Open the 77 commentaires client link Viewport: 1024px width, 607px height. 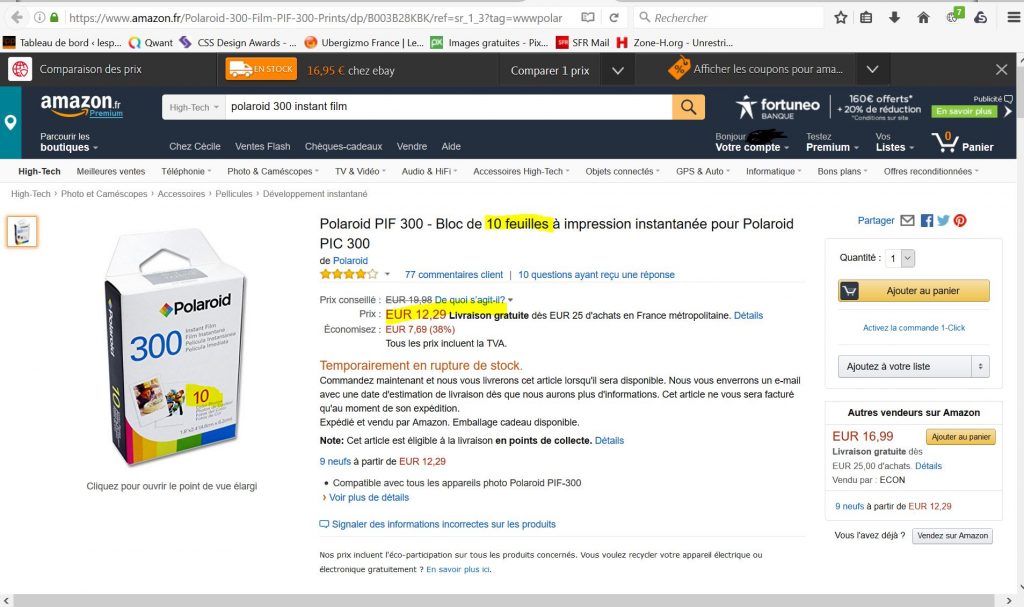point(454,274)
